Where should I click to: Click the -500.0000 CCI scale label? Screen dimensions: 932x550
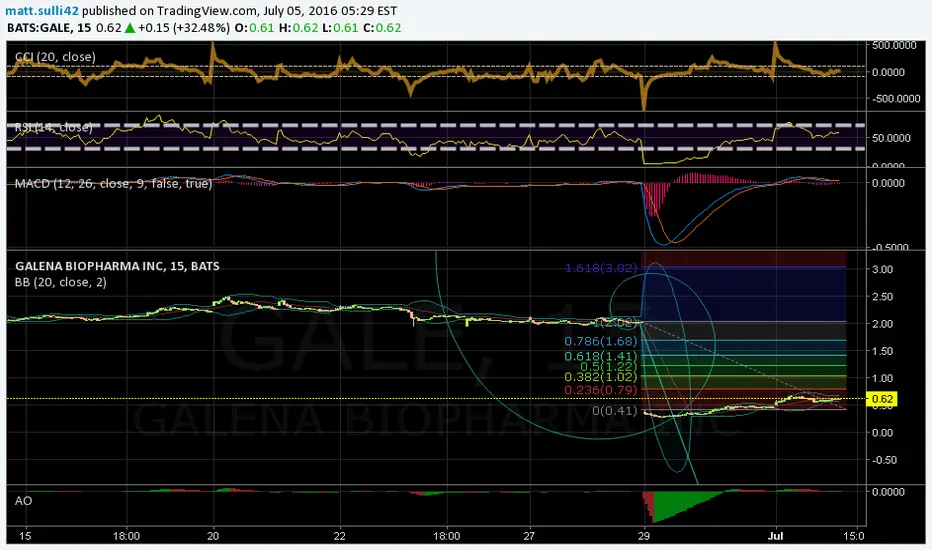[896, 99]
